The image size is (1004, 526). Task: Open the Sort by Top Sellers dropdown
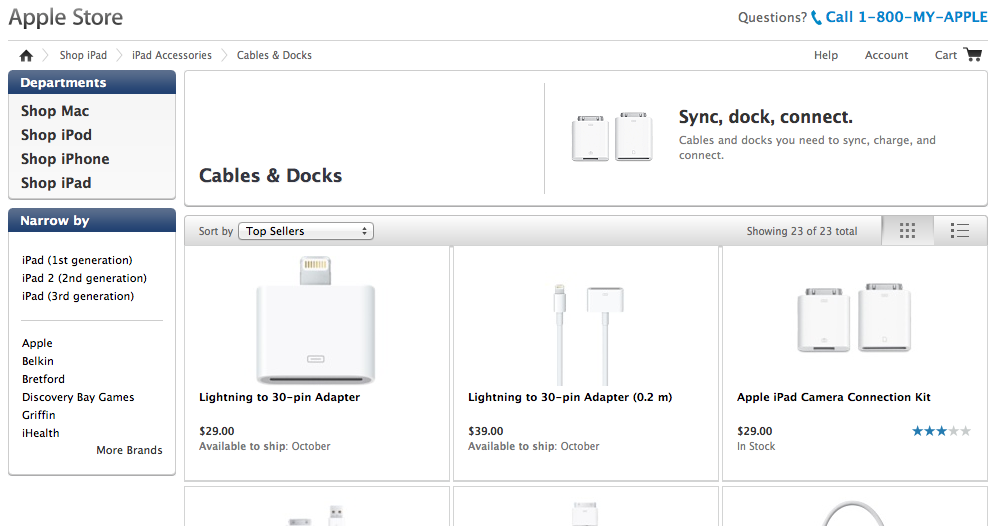(x=306, y=231)
